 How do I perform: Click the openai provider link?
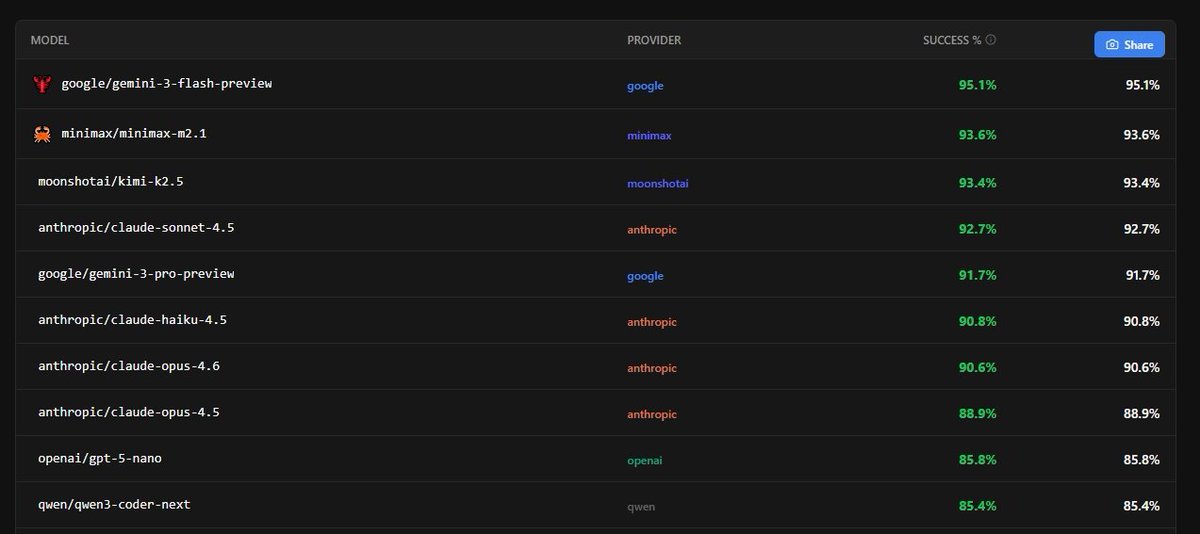pos(645,461)
